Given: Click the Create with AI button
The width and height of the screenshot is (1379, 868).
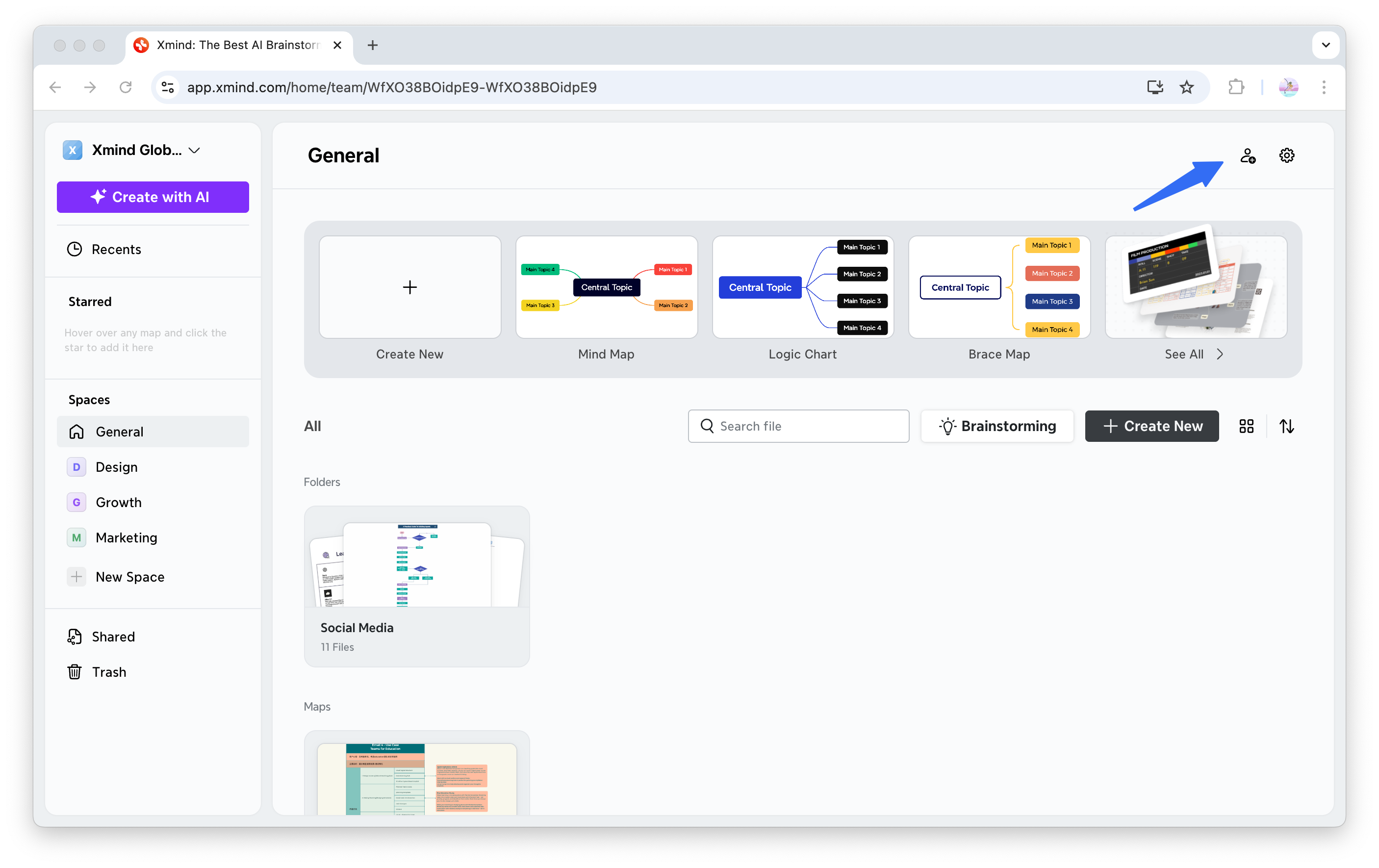Looking at the screenshot, I should pyautogui.click(x=153, y=197).
